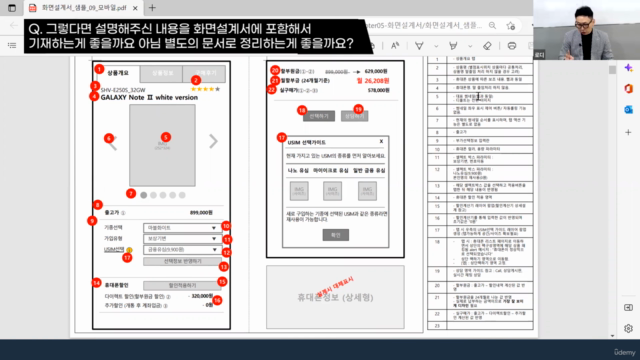Click the 선택하기 button

319,116
